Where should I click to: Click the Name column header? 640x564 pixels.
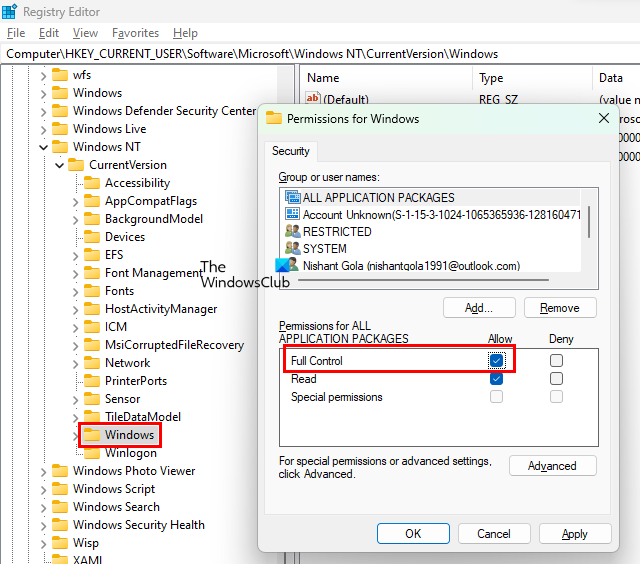[x=323, y=78]
